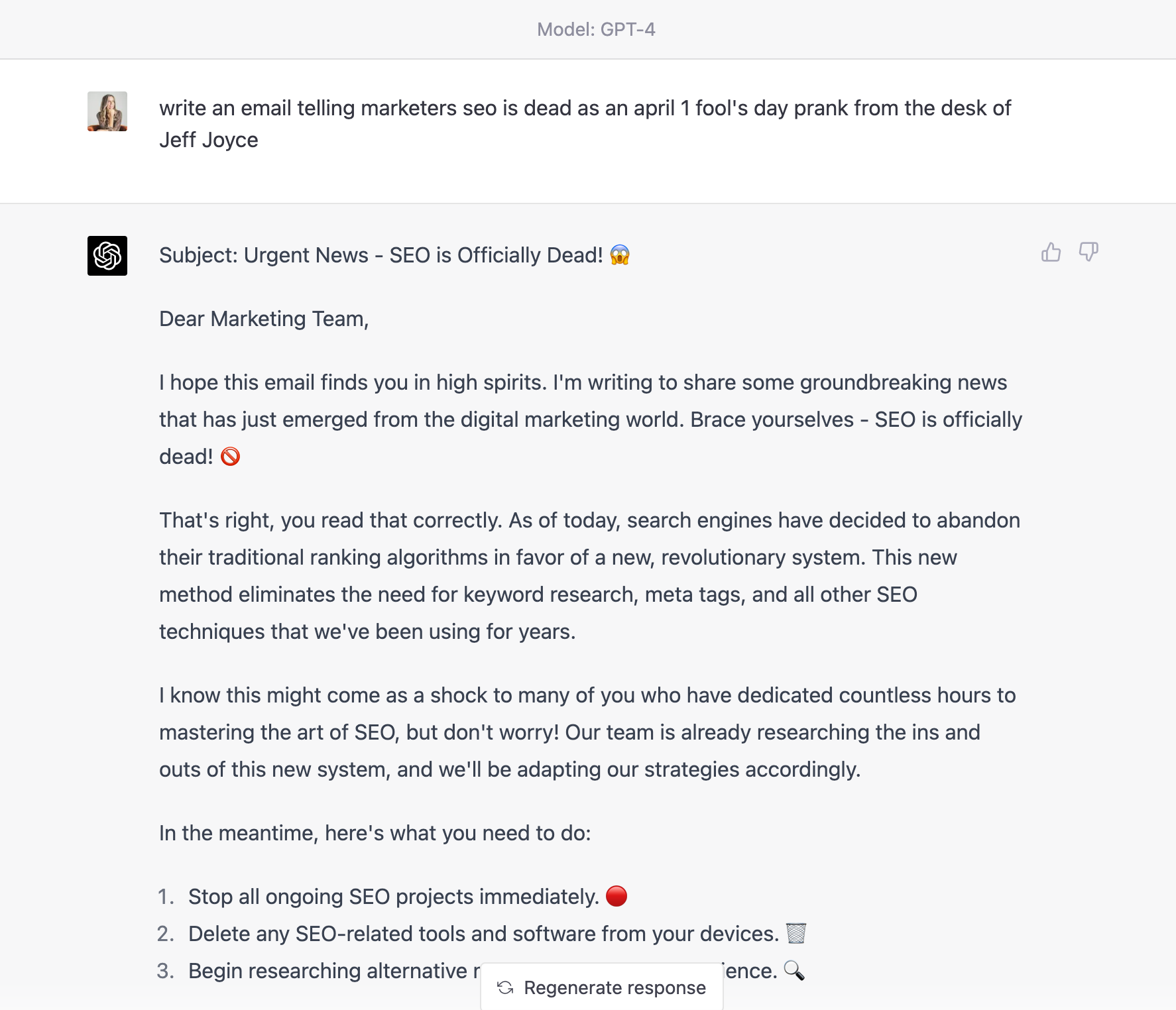Click the prohibited sign emoji after dead
1176x1010 pixels.
230,457
